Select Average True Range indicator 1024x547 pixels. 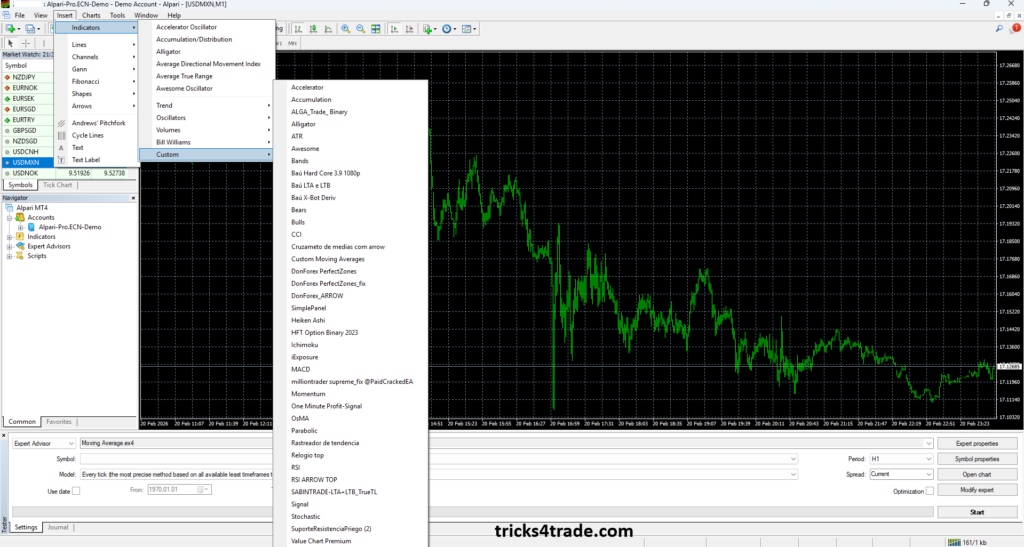coord(184,76)
